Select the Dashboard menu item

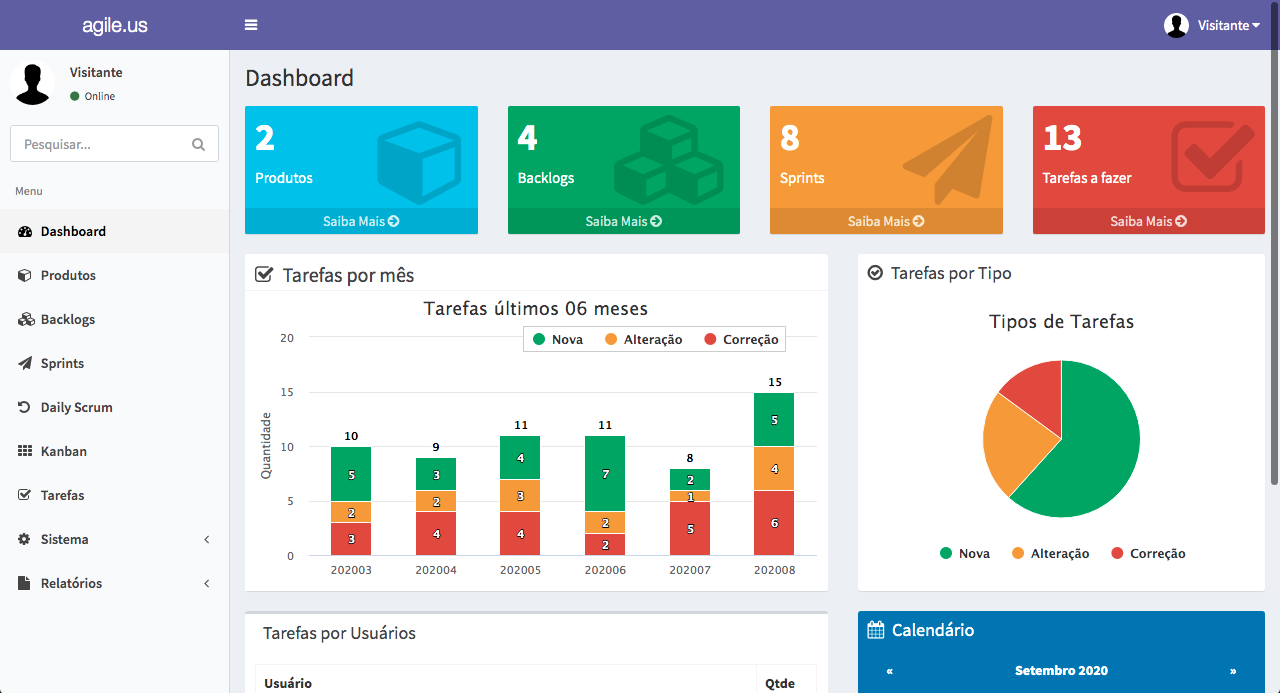pyautogui.click(x=114, y=231)
